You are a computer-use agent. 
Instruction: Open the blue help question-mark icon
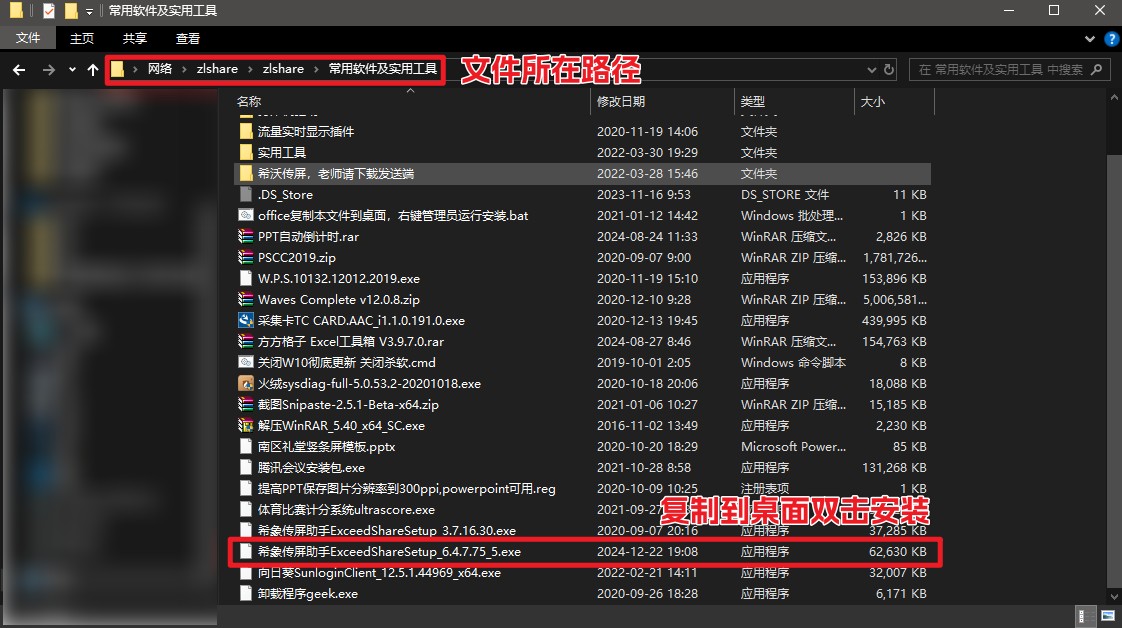(1112, 39)
